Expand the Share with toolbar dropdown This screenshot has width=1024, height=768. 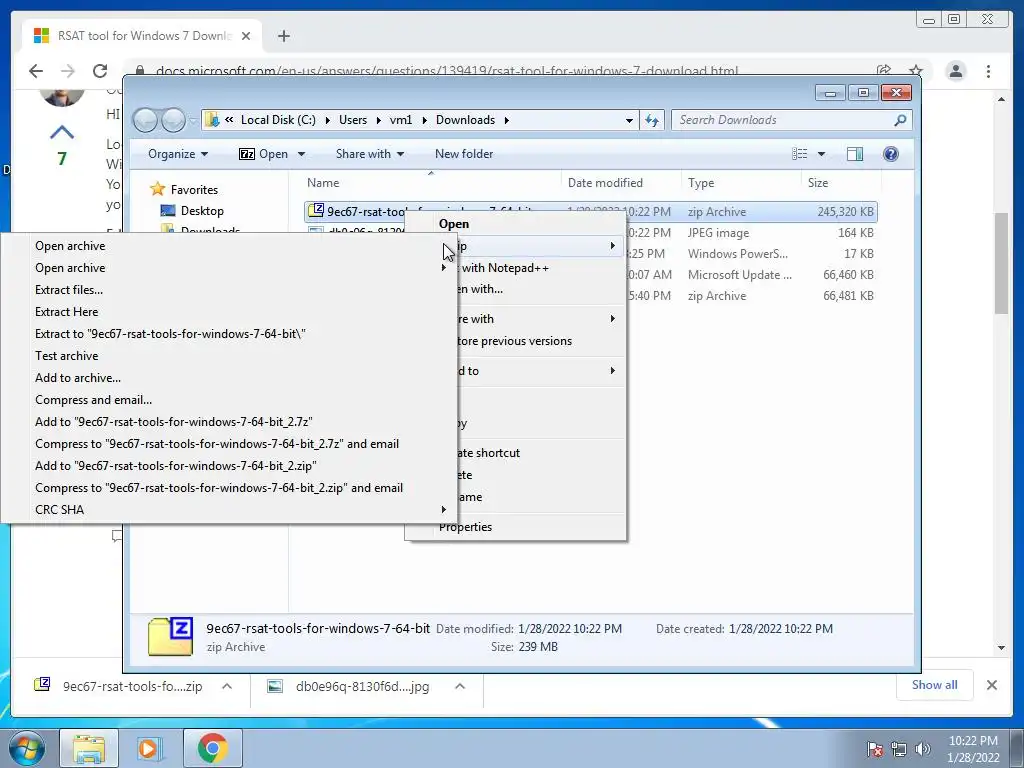pyautogui.click(x=370, y=154)
